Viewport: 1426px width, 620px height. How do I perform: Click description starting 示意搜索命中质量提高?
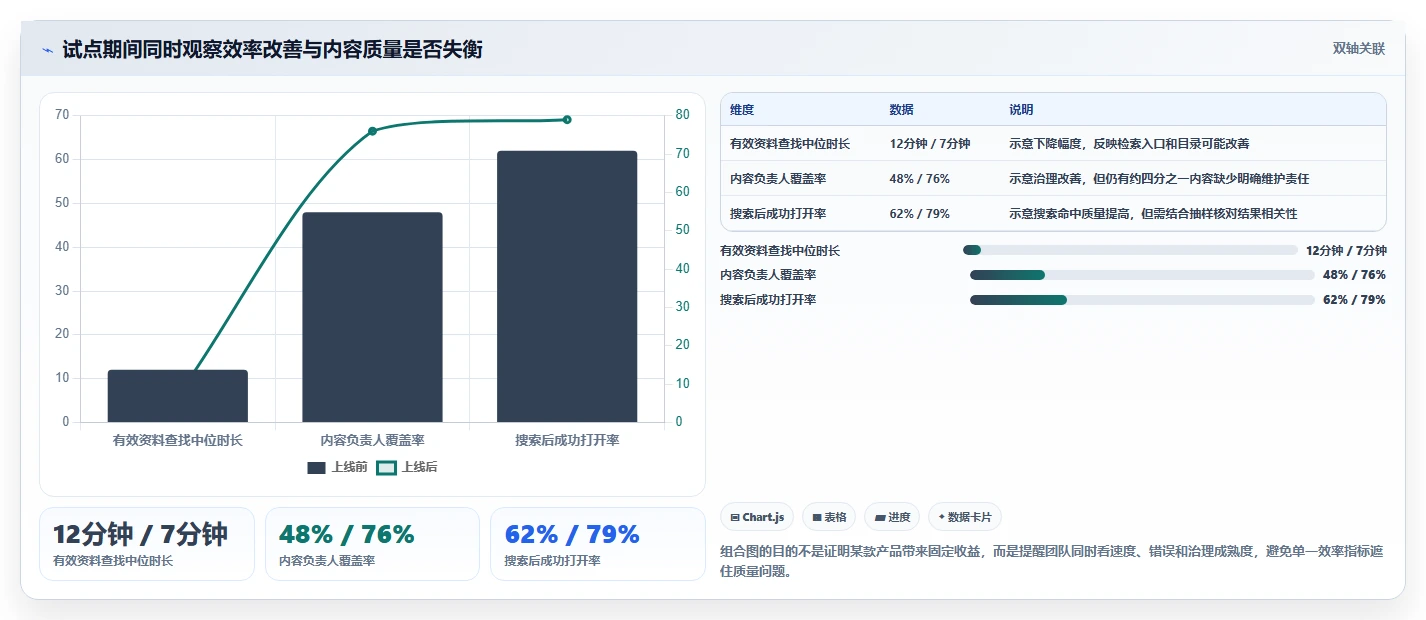1153,214
